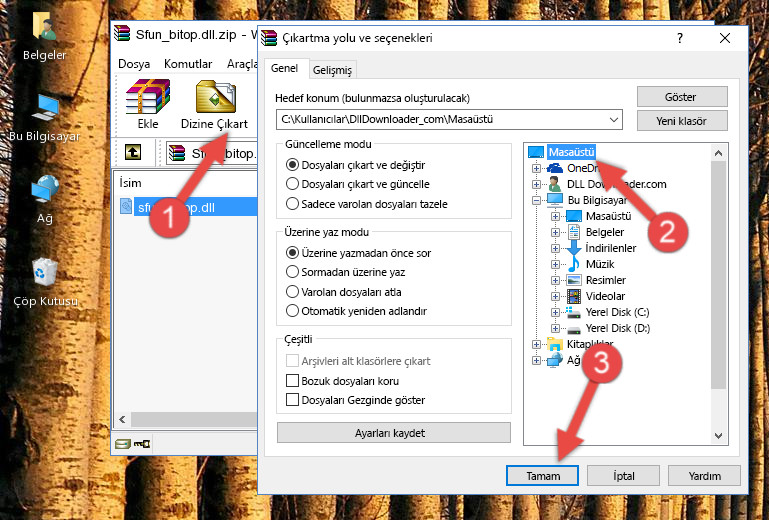This screenshot has width=769, height=520.
Task: Collapse the Bu Bilgisayar tree node
Action: coord(536,200)
